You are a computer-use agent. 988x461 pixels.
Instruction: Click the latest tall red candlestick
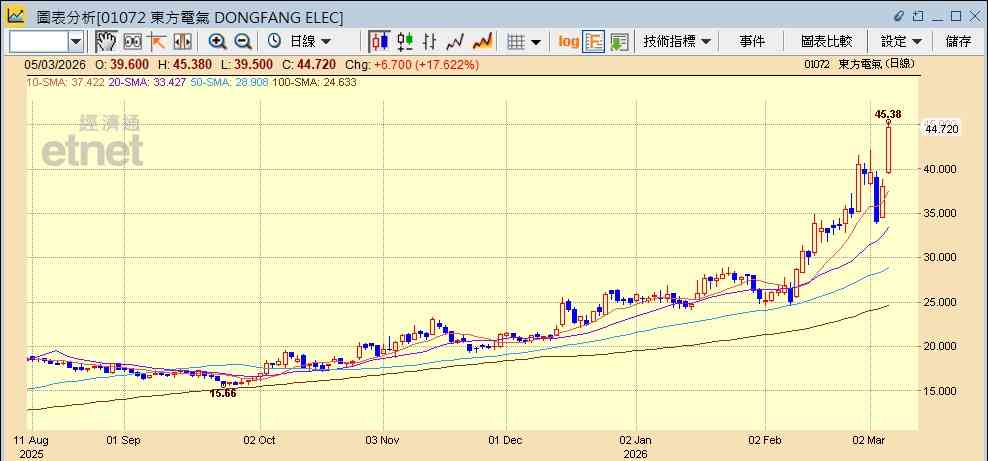(x=888, y=149)
